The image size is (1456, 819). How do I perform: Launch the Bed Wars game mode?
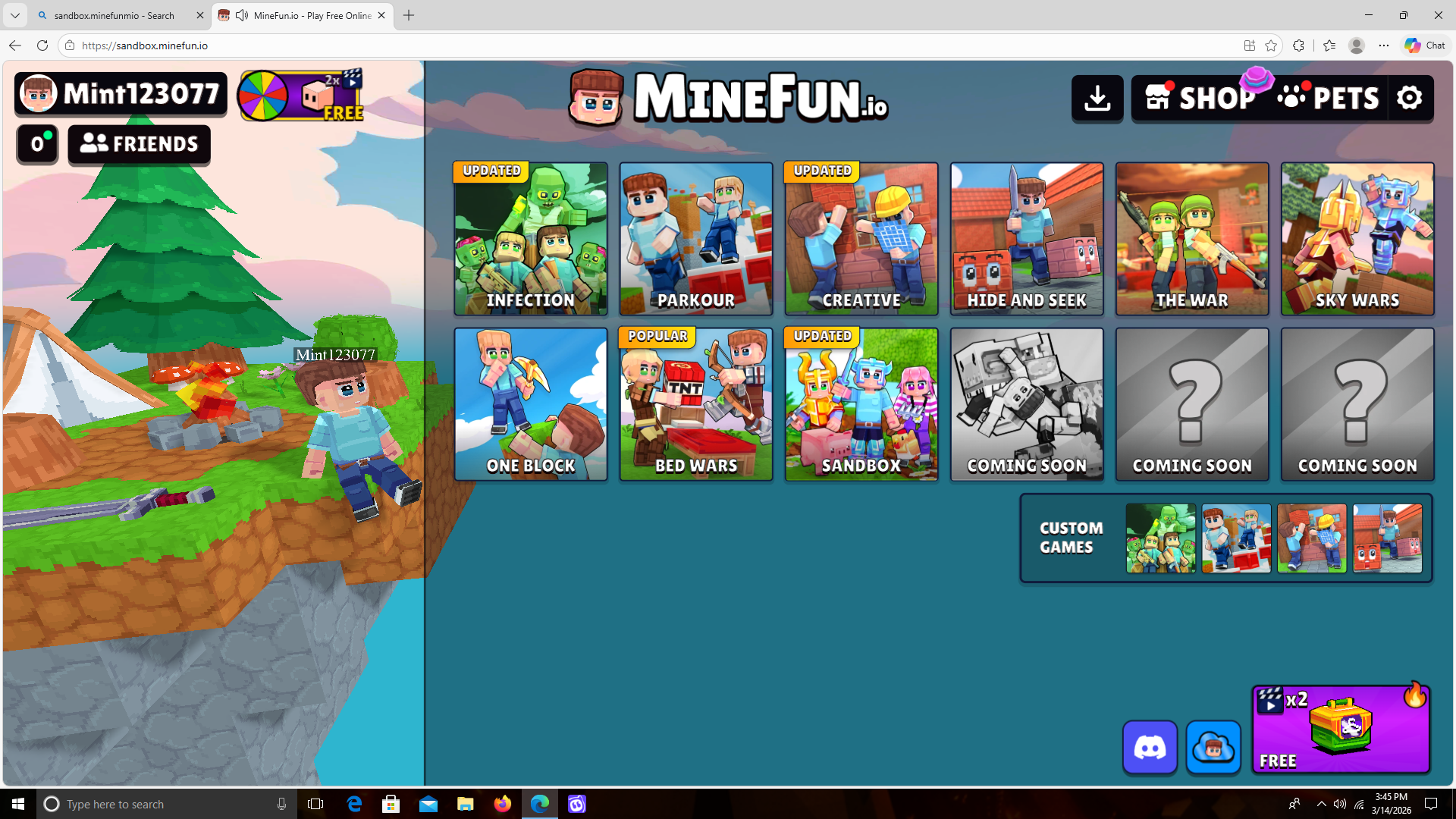(695, 404)
